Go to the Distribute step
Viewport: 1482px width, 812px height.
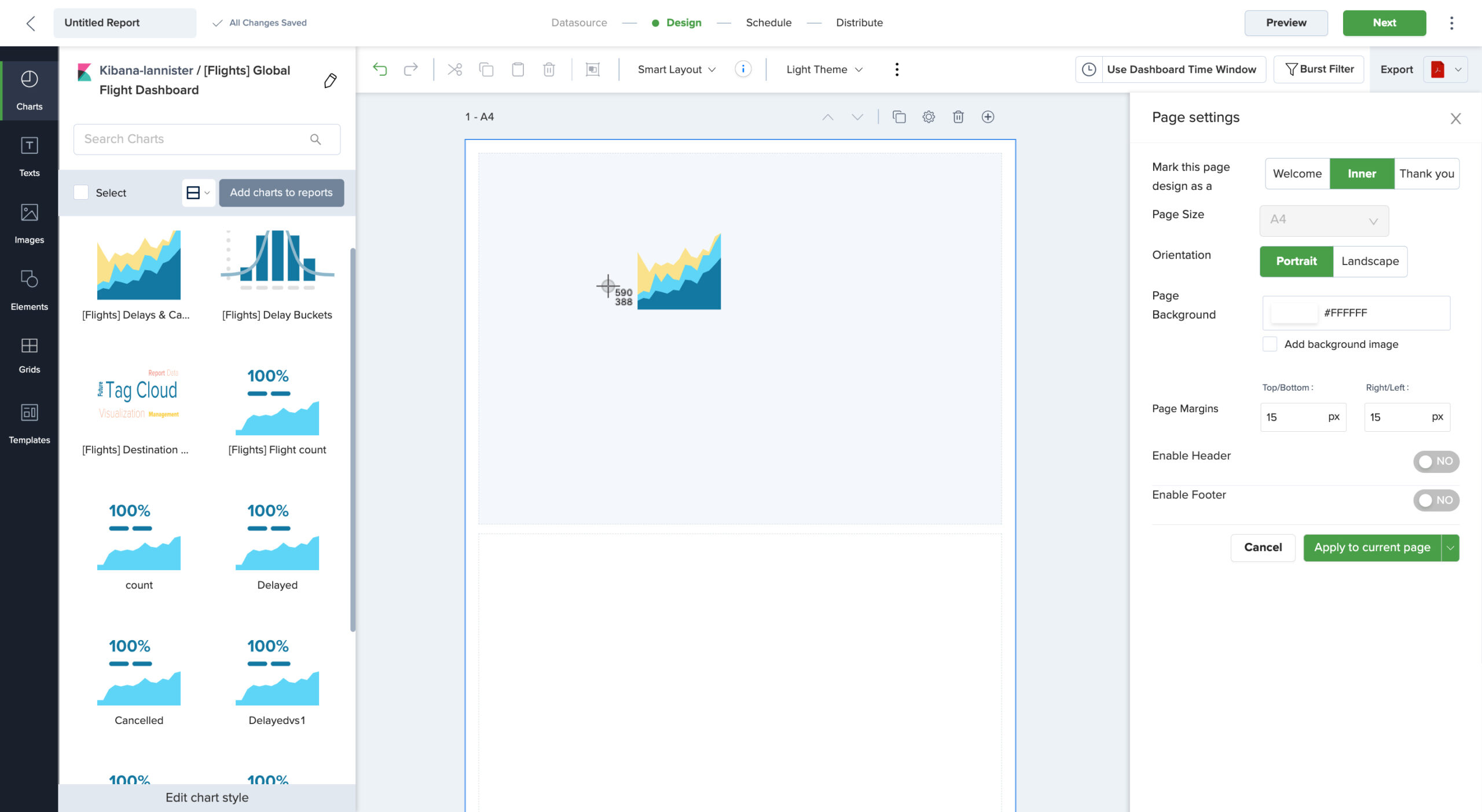tap(859, 23)
